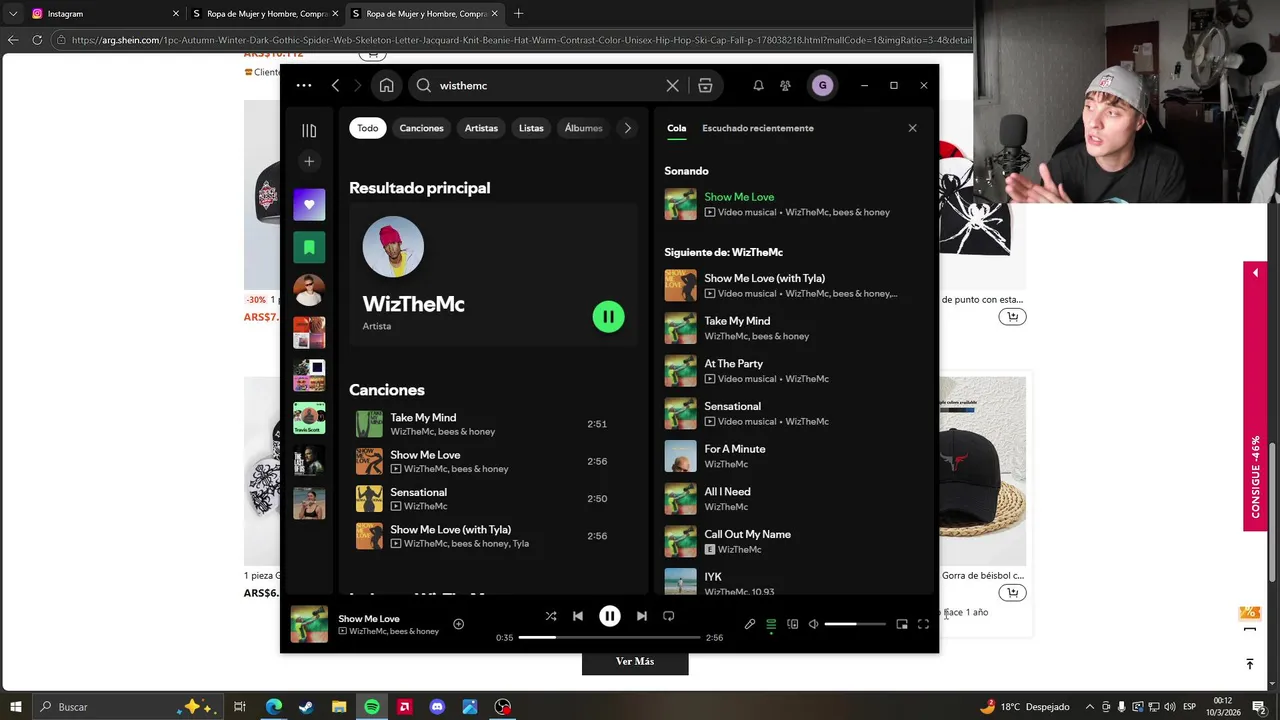This screenshot has width=1280, height=720.
Task: Seek in song progress bar
Action: pos(609,637)
